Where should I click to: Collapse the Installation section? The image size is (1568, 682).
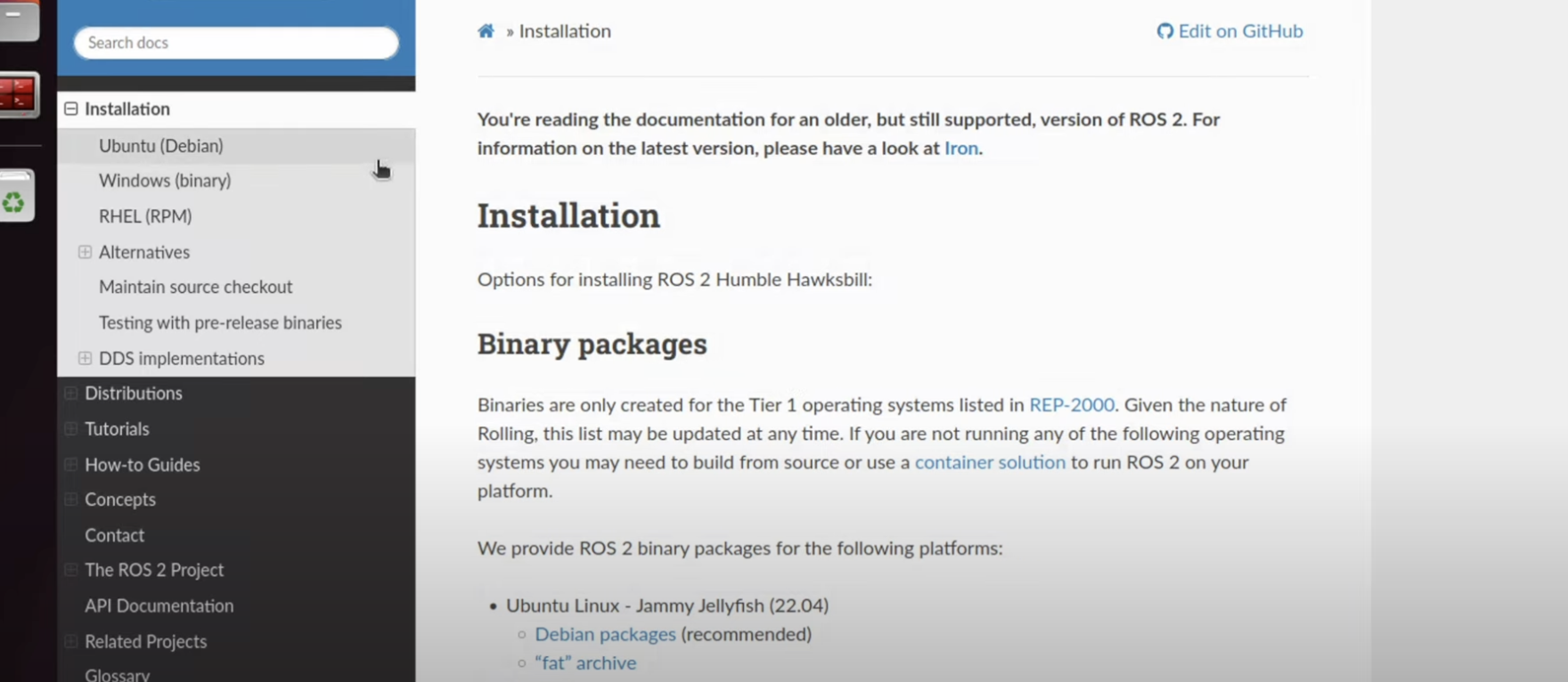(x=70, y=109)
